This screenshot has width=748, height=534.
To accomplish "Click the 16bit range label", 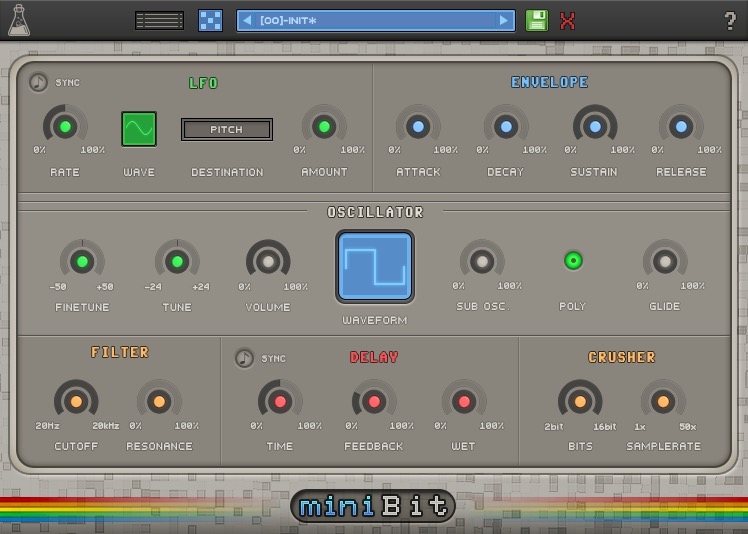I will pos(604,427).
